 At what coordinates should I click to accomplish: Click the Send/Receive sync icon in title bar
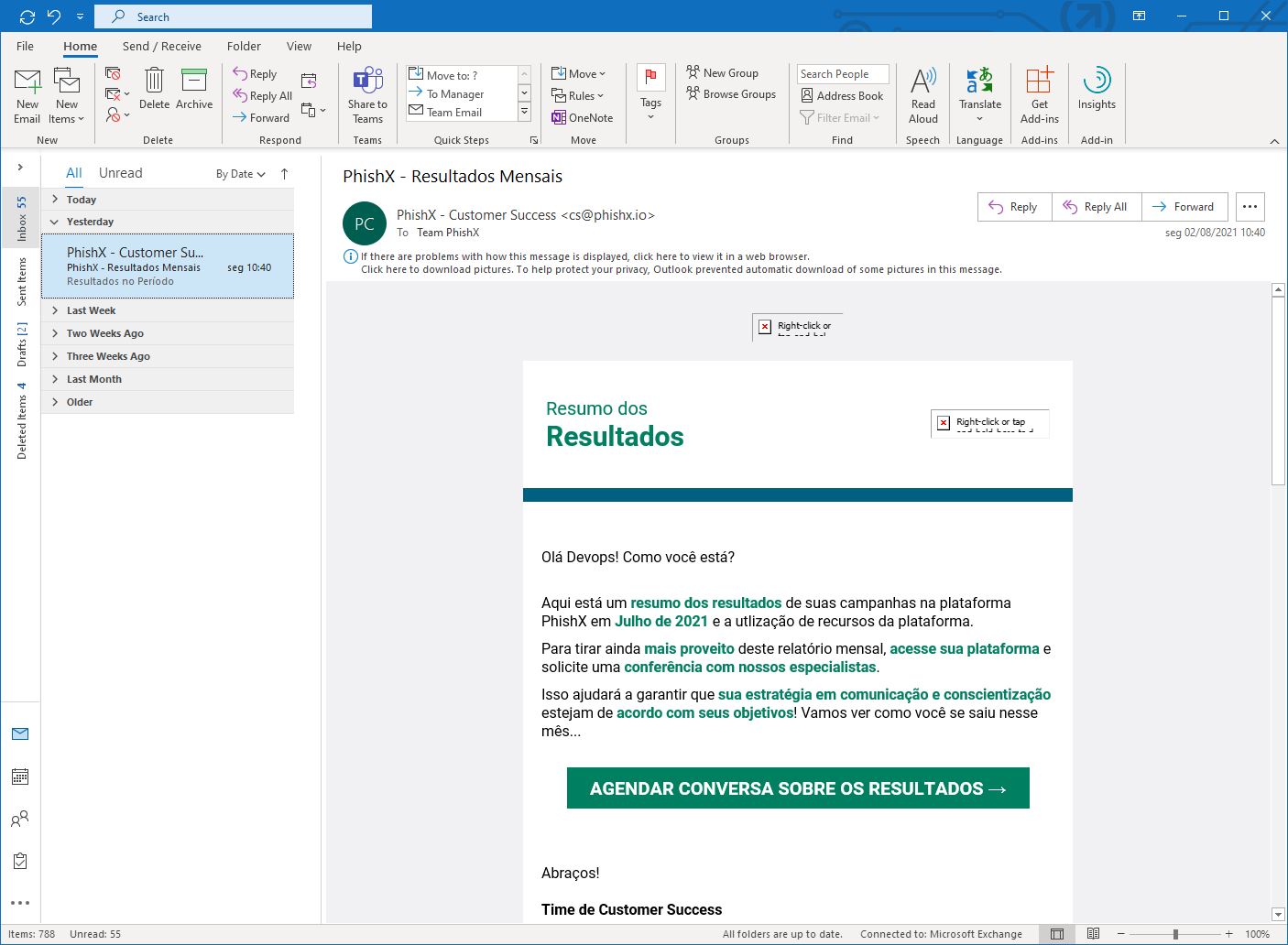click(27, 16)
